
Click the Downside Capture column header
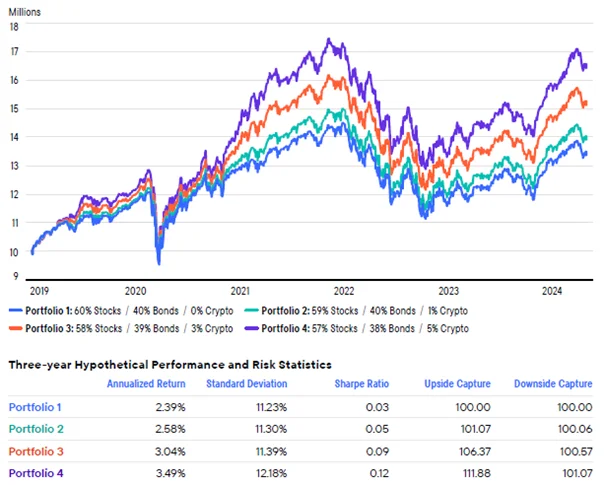pyautogui.click(x=552, y=384)
